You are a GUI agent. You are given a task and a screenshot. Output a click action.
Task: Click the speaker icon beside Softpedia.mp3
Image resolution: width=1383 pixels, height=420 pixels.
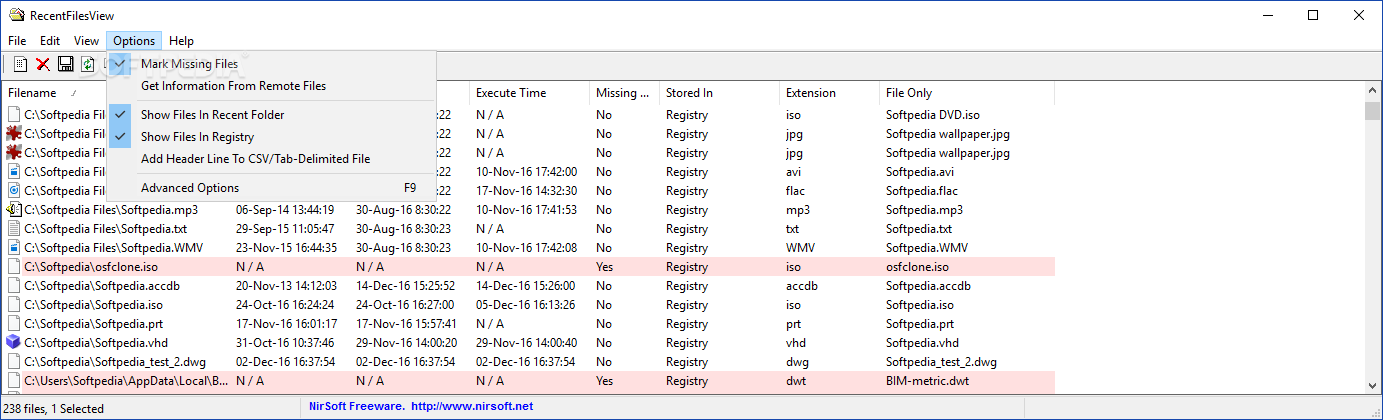[14, 210]
